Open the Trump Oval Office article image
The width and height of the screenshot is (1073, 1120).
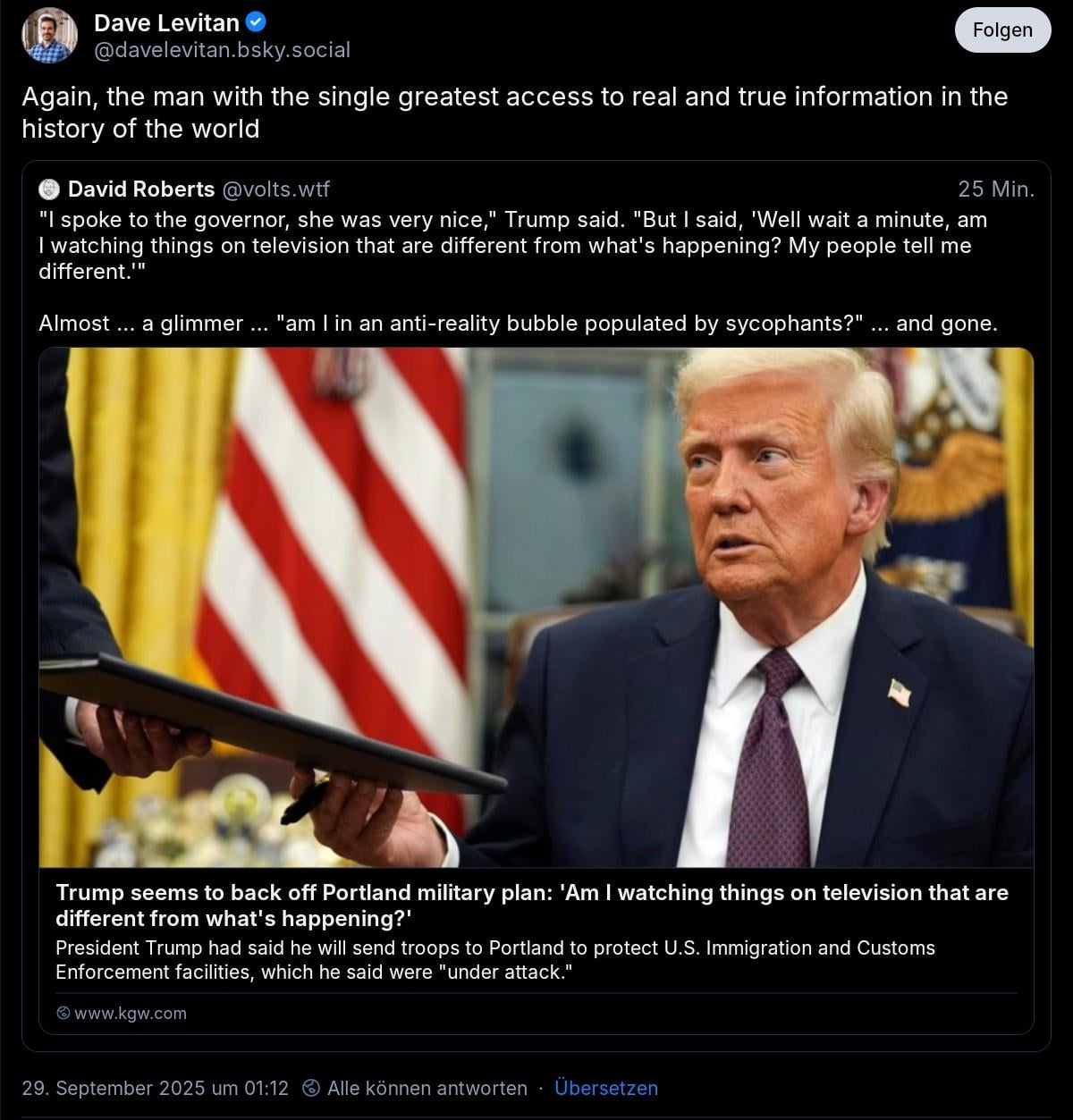(536, 607)
